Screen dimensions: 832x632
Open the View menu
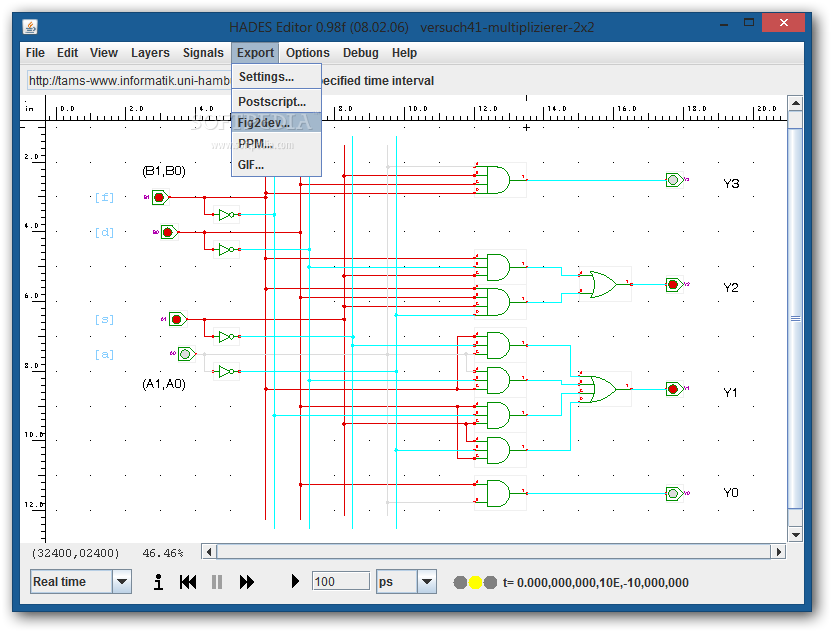coord(103,53)
